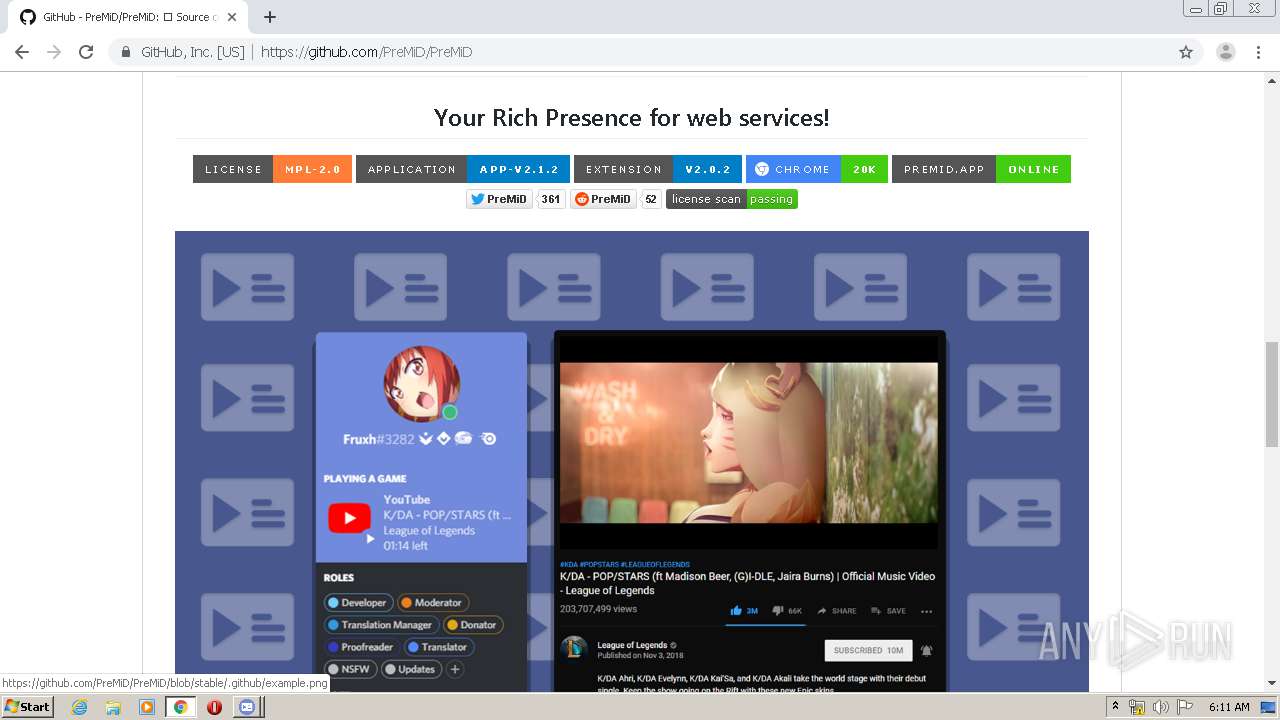View site security lock info
This screenshot has height=720, width=1280.
click(125, 52)
